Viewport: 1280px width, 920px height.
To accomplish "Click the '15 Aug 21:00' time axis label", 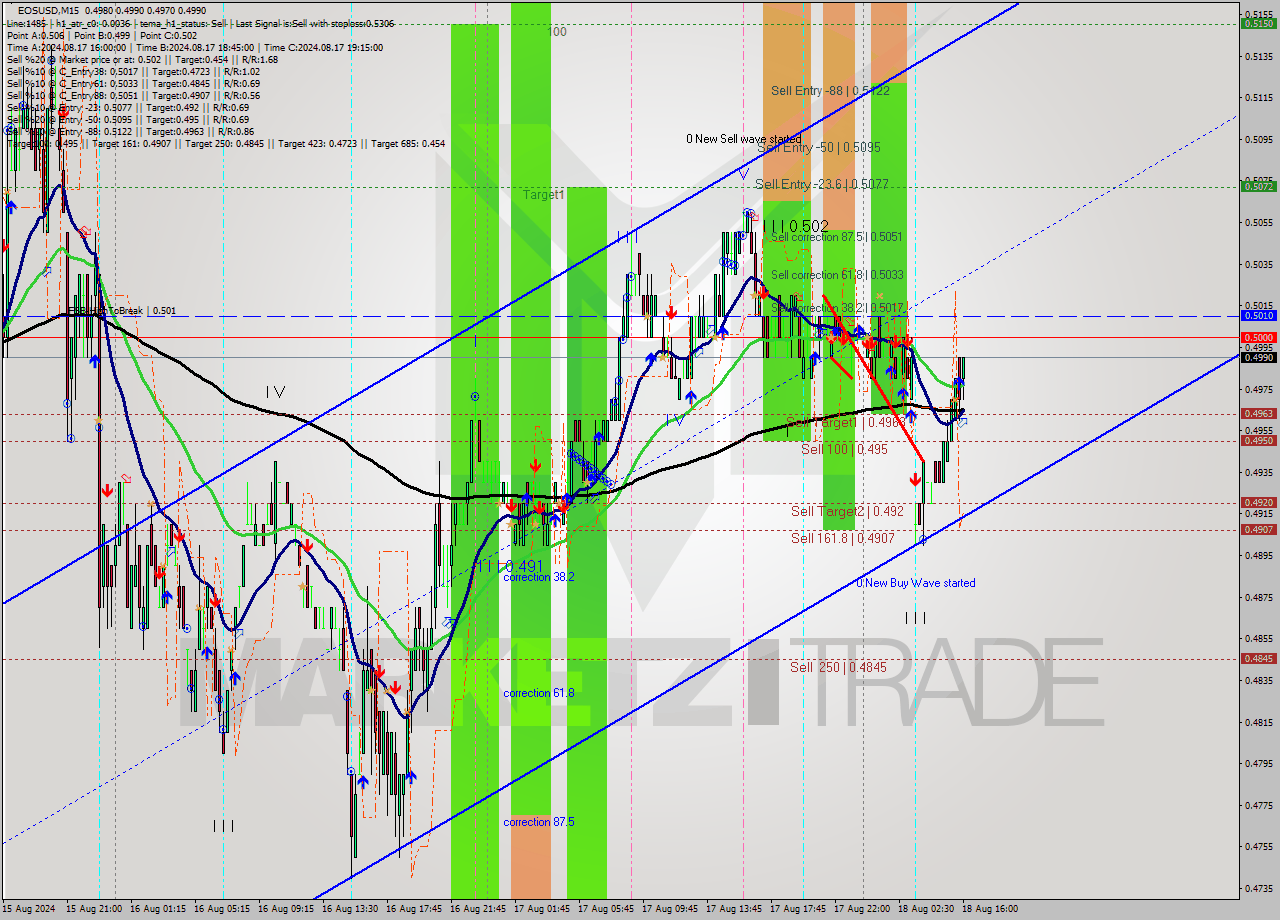I will (x=95, y=909).
